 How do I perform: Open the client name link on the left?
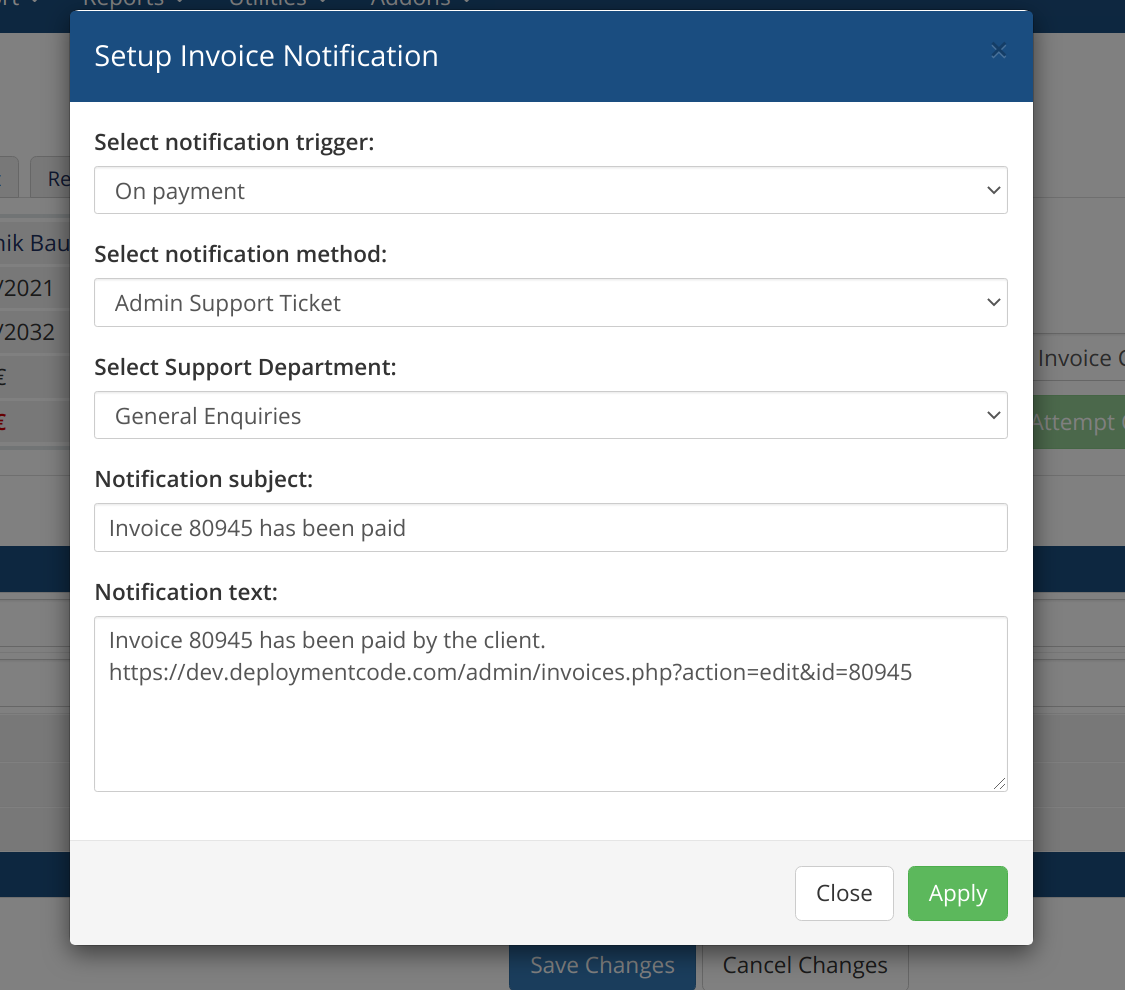point(34,243)
